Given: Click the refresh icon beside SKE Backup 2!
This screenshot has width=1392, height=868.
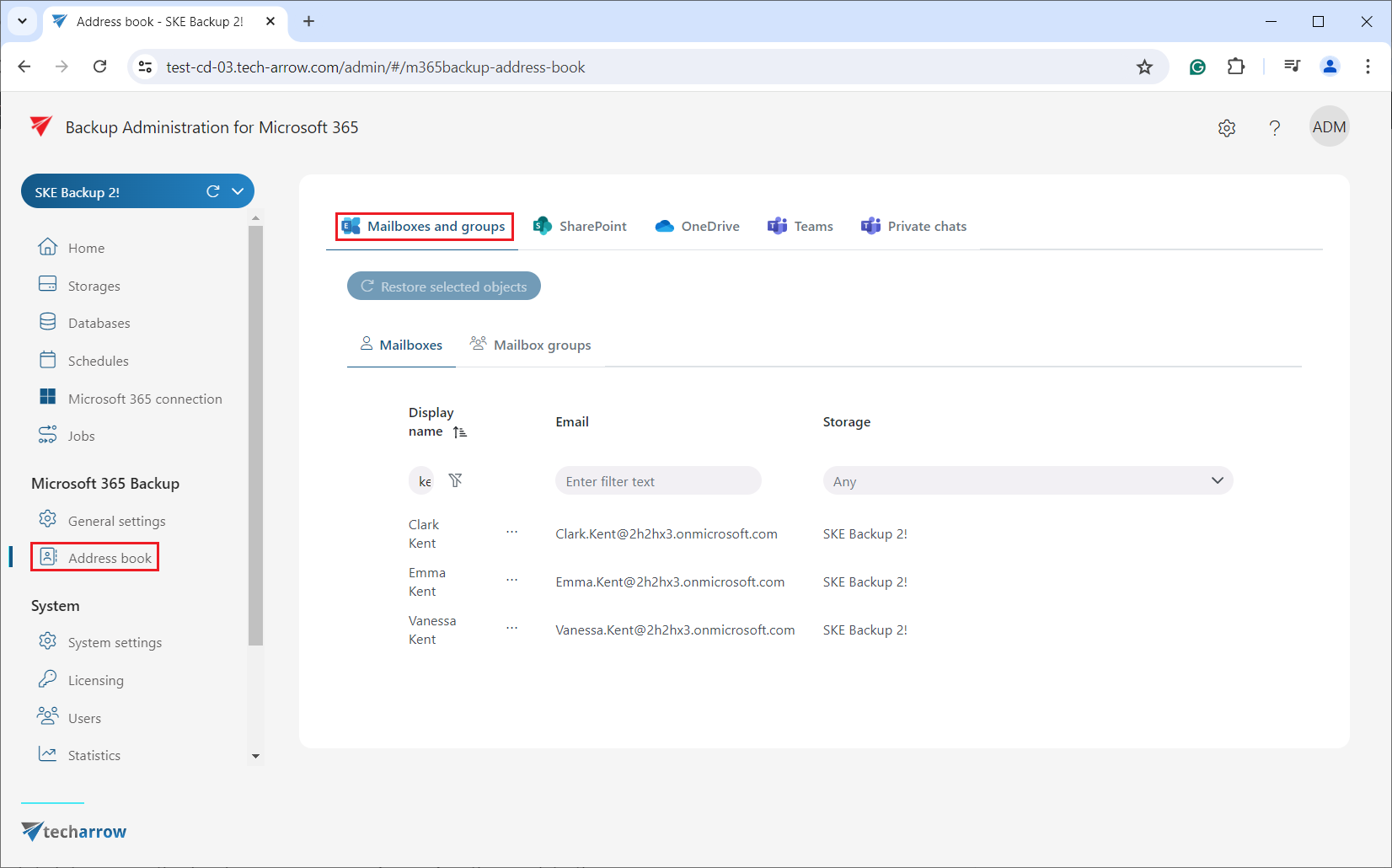Looking at the screenshot, I should point(213,191).
